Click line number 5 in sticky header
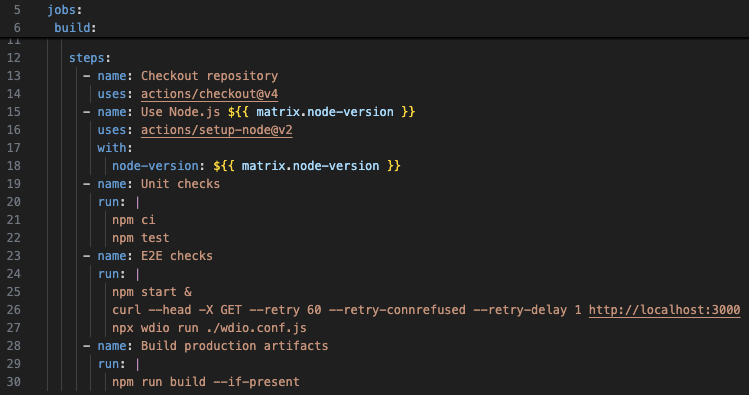Screen dimensions: 749x395 [x=17, y=10]
